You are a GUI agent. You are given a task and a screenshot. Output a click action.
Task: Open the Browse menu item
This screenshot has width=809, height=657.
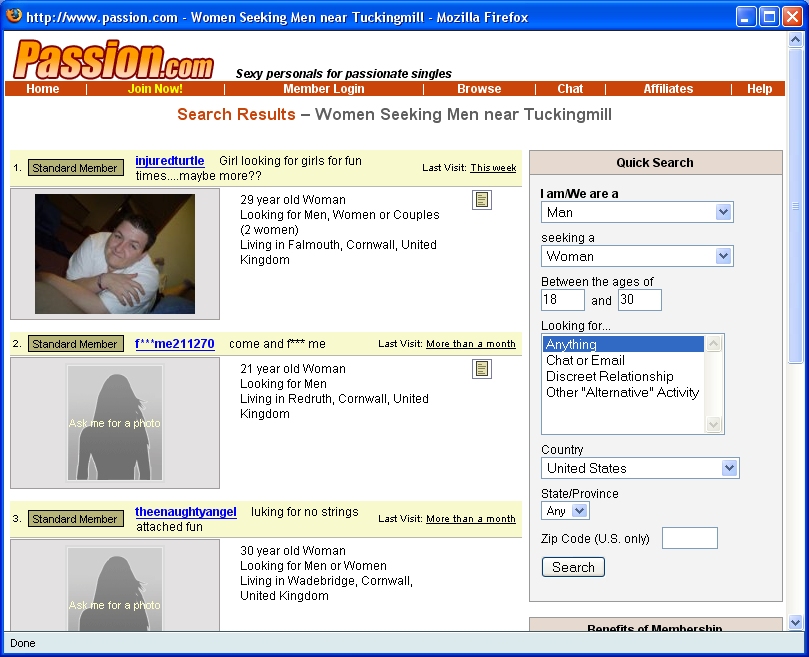(479, 89)
